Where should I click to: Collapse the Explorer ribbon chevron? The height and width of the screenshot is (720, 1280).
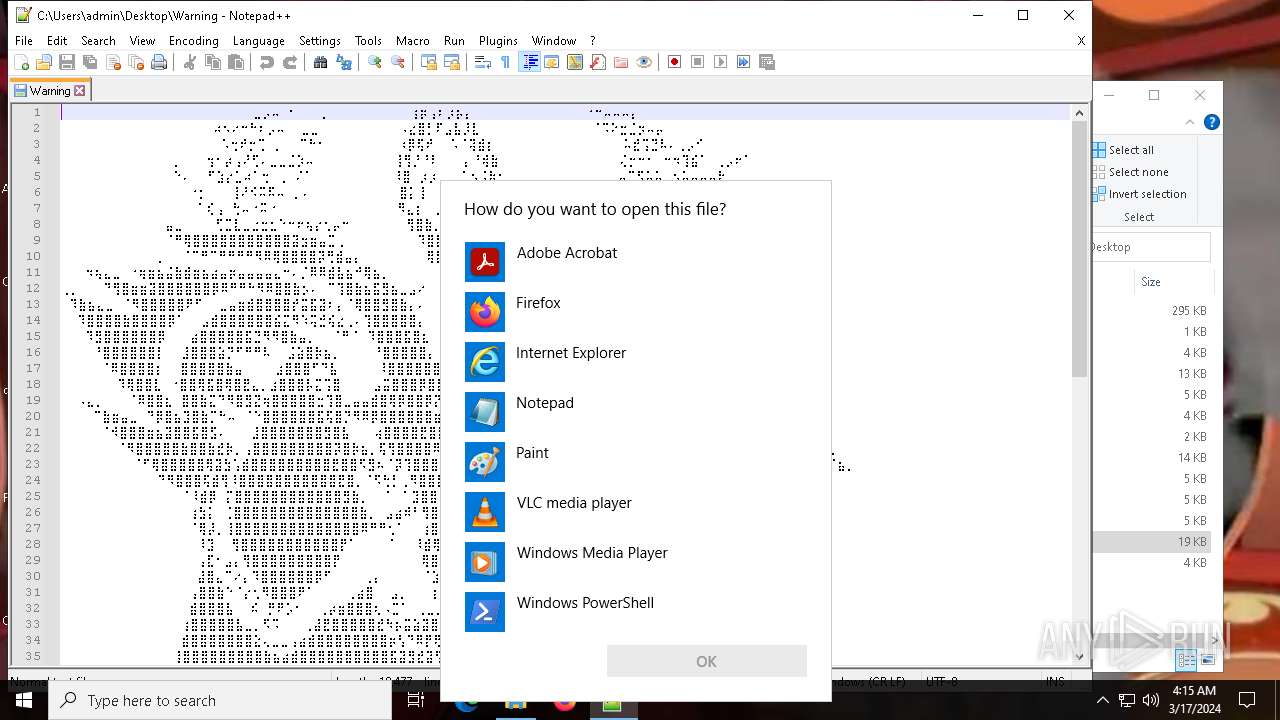pos(1190,122)
